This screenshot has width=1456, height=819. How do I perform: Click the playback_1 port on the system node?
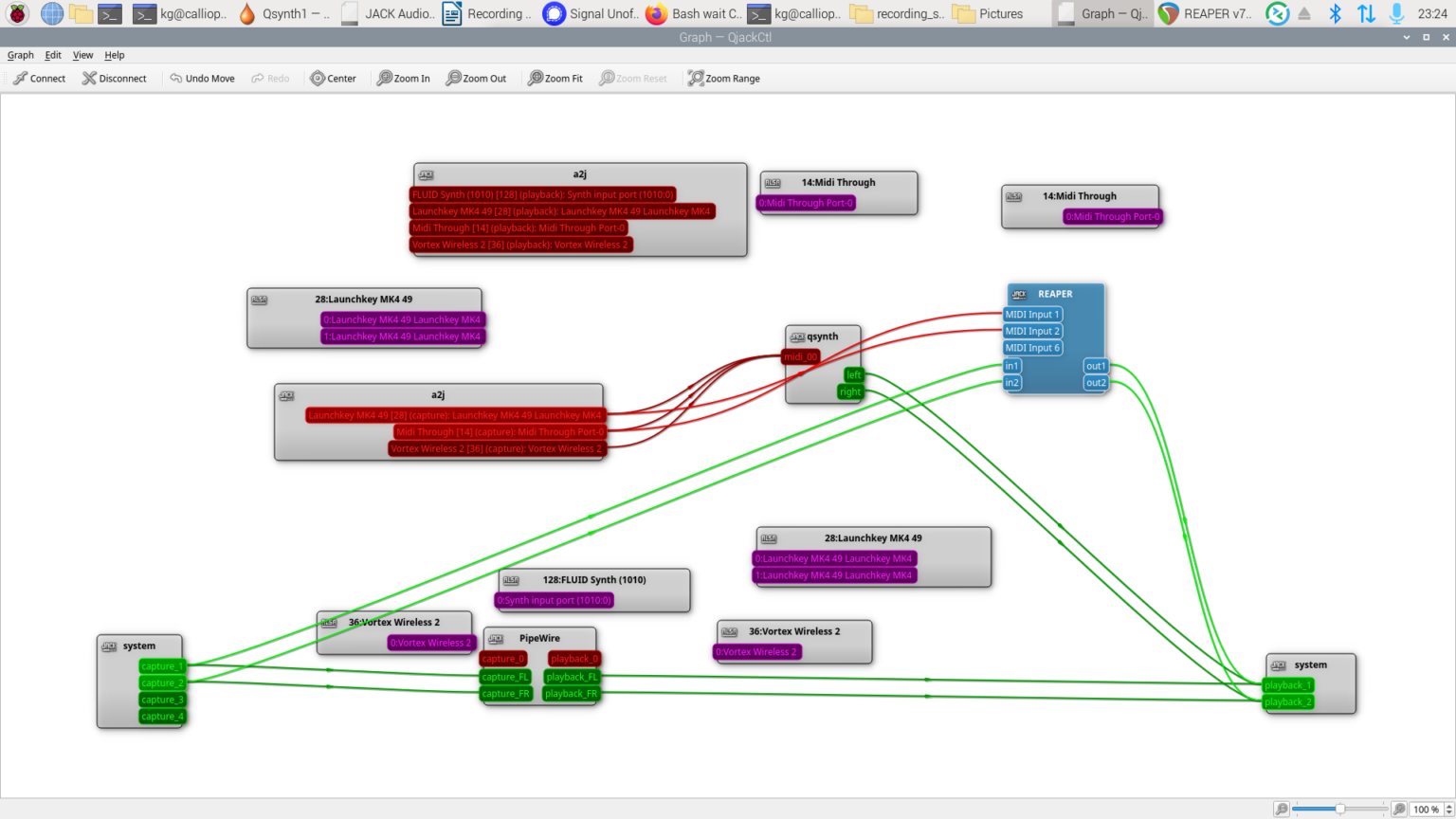pos(1287,684)
